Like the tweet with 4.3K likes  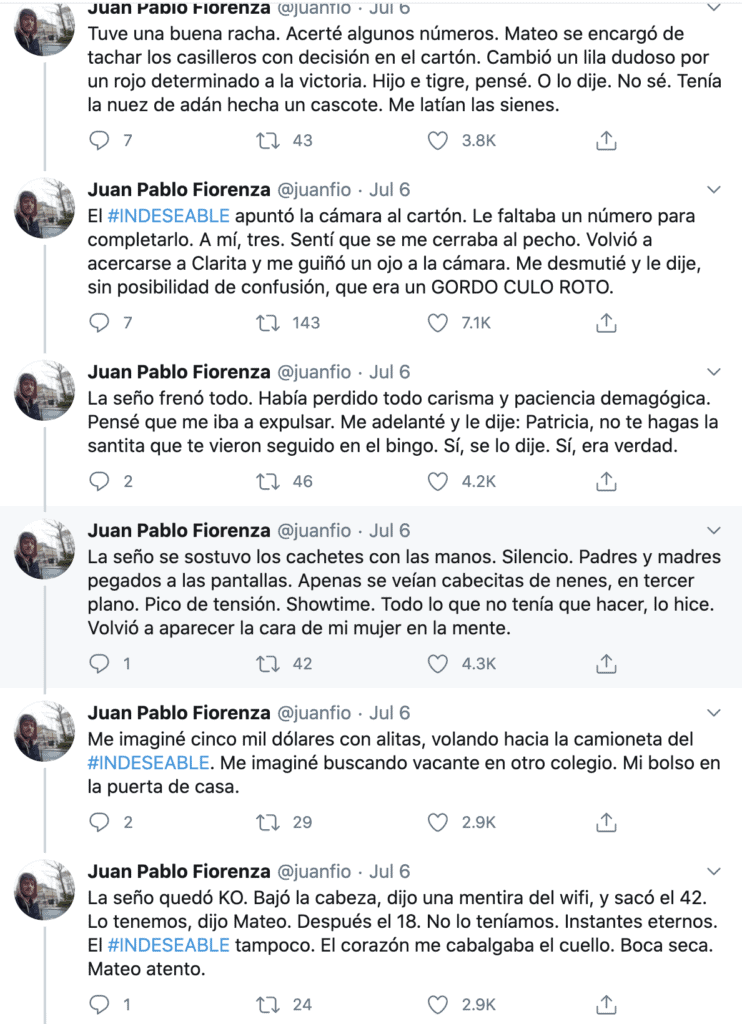pyautogui.click(x=437, y=663)
